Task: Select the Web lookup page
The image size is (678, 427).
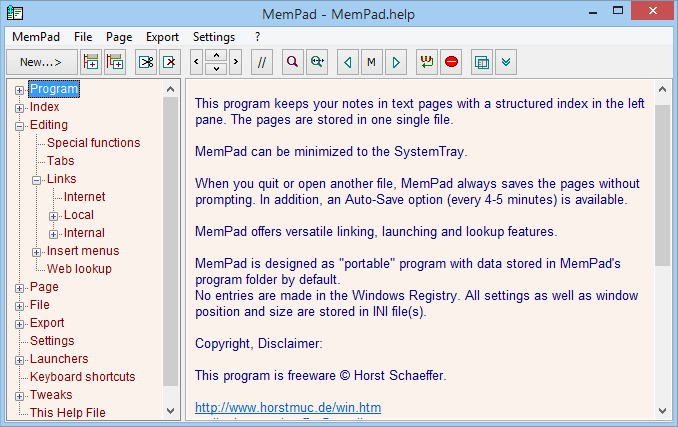Action: pos(79,269)
